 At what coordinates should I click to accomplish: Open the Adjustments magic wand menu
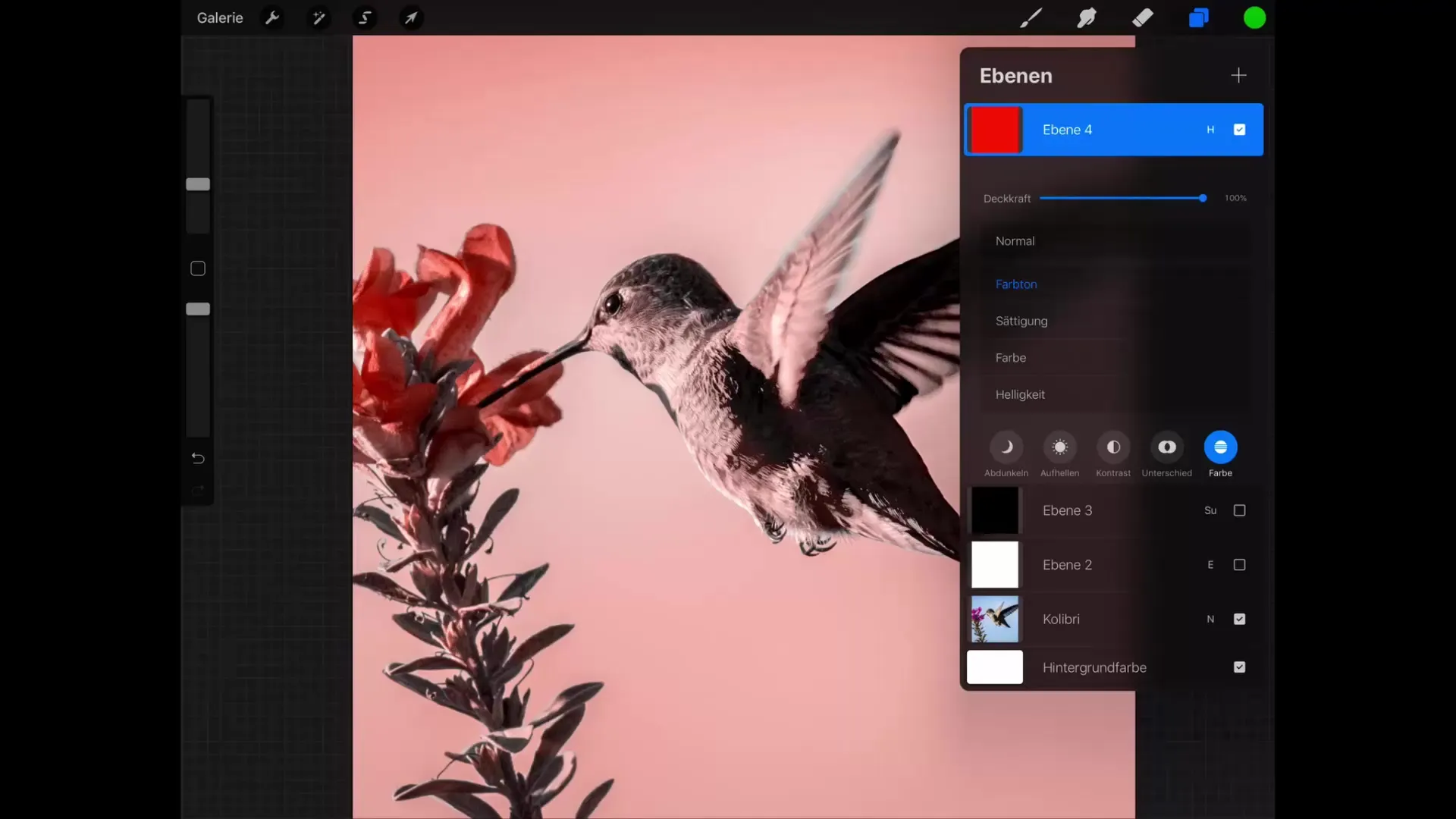pos(318,17)
